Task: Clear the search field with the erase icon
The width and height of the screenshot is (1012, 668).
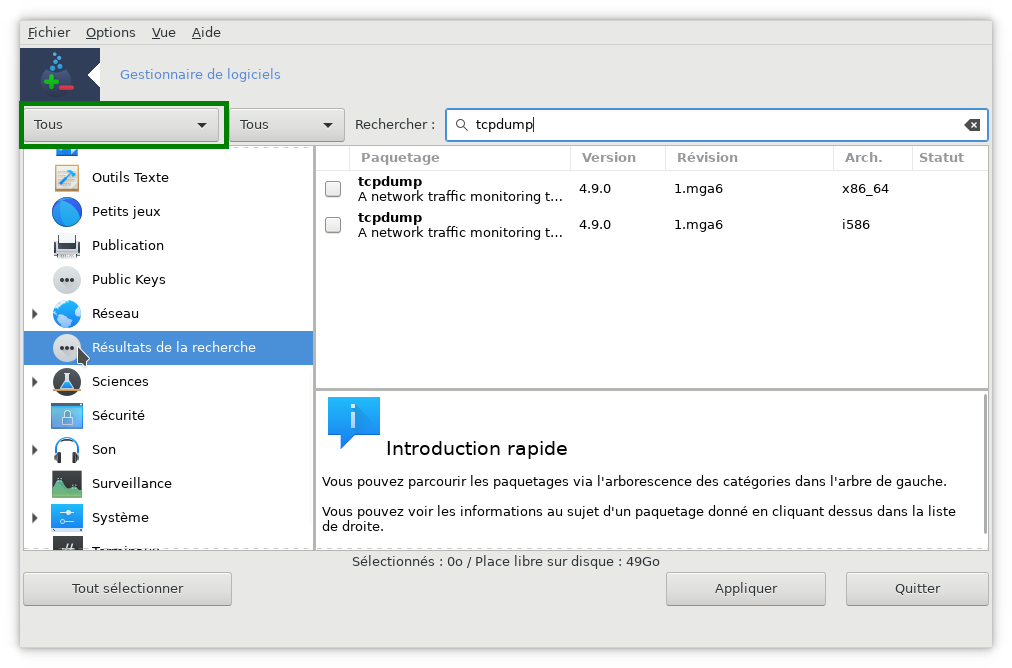Action: [971, 125]
